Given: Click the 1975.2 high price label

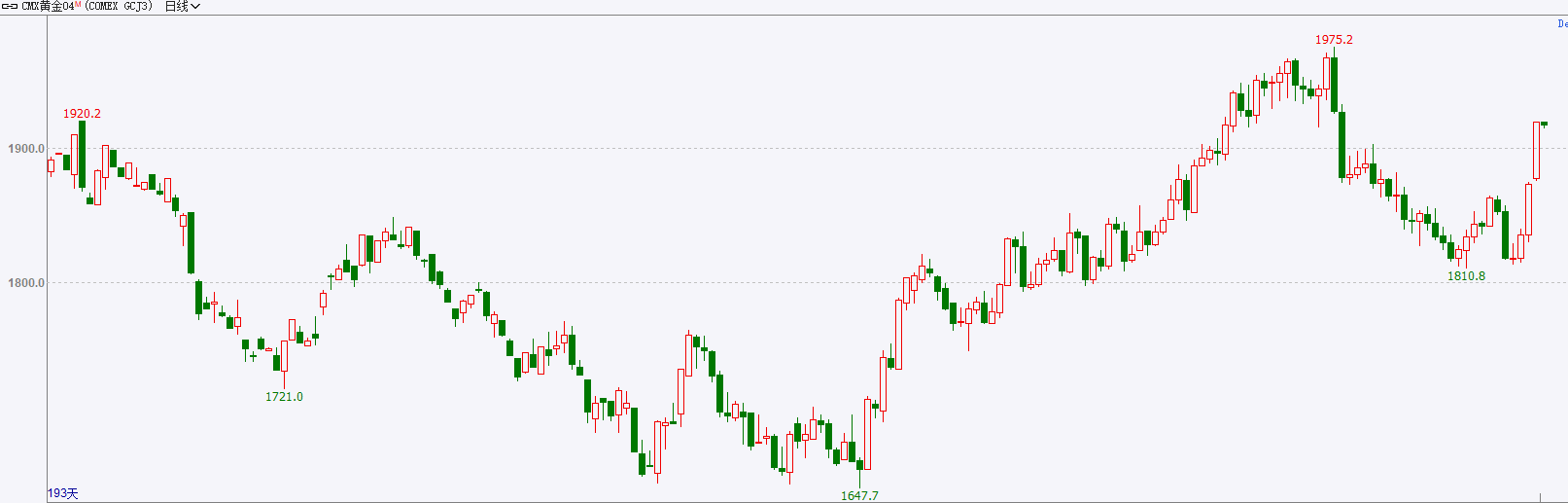Looking at the screenshot, I should [1334, 40].
